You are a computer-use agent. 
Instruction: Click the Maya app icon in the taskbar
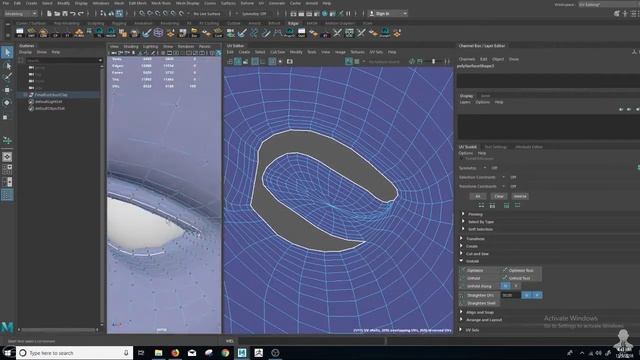click(x=242, y=353)
